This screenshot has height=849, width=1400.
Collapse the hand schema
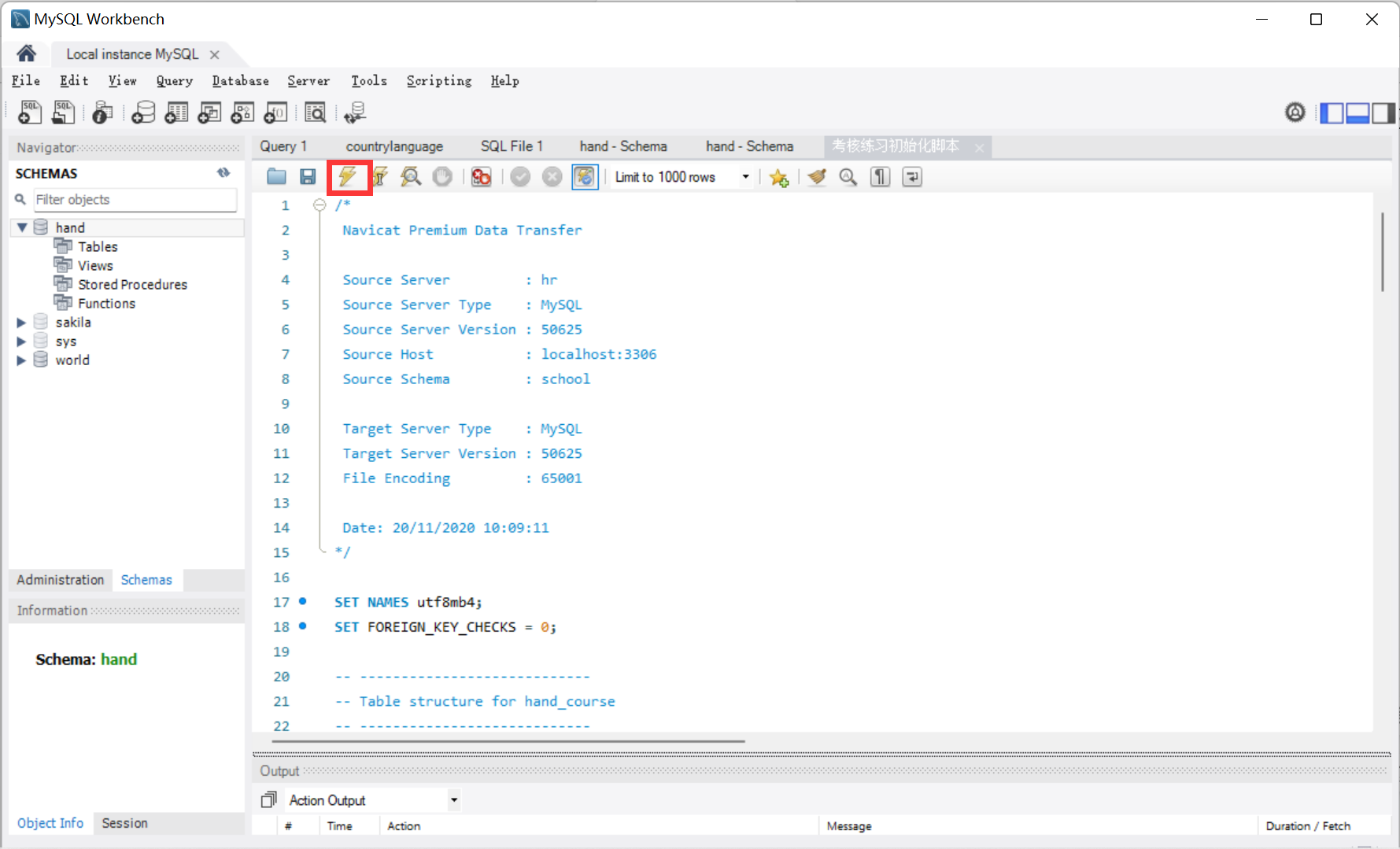22,227
